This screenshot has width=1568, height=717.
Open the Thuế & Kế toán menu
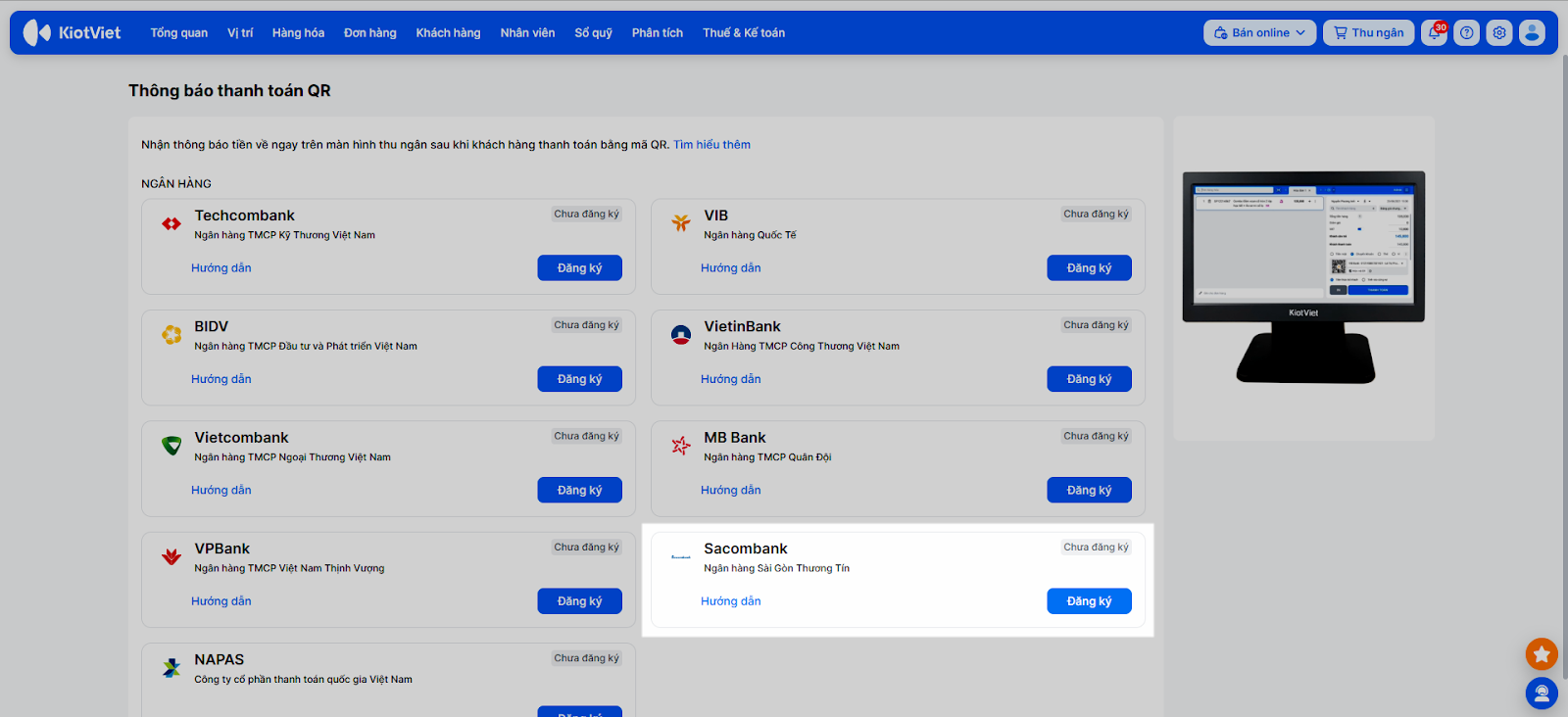744,32
